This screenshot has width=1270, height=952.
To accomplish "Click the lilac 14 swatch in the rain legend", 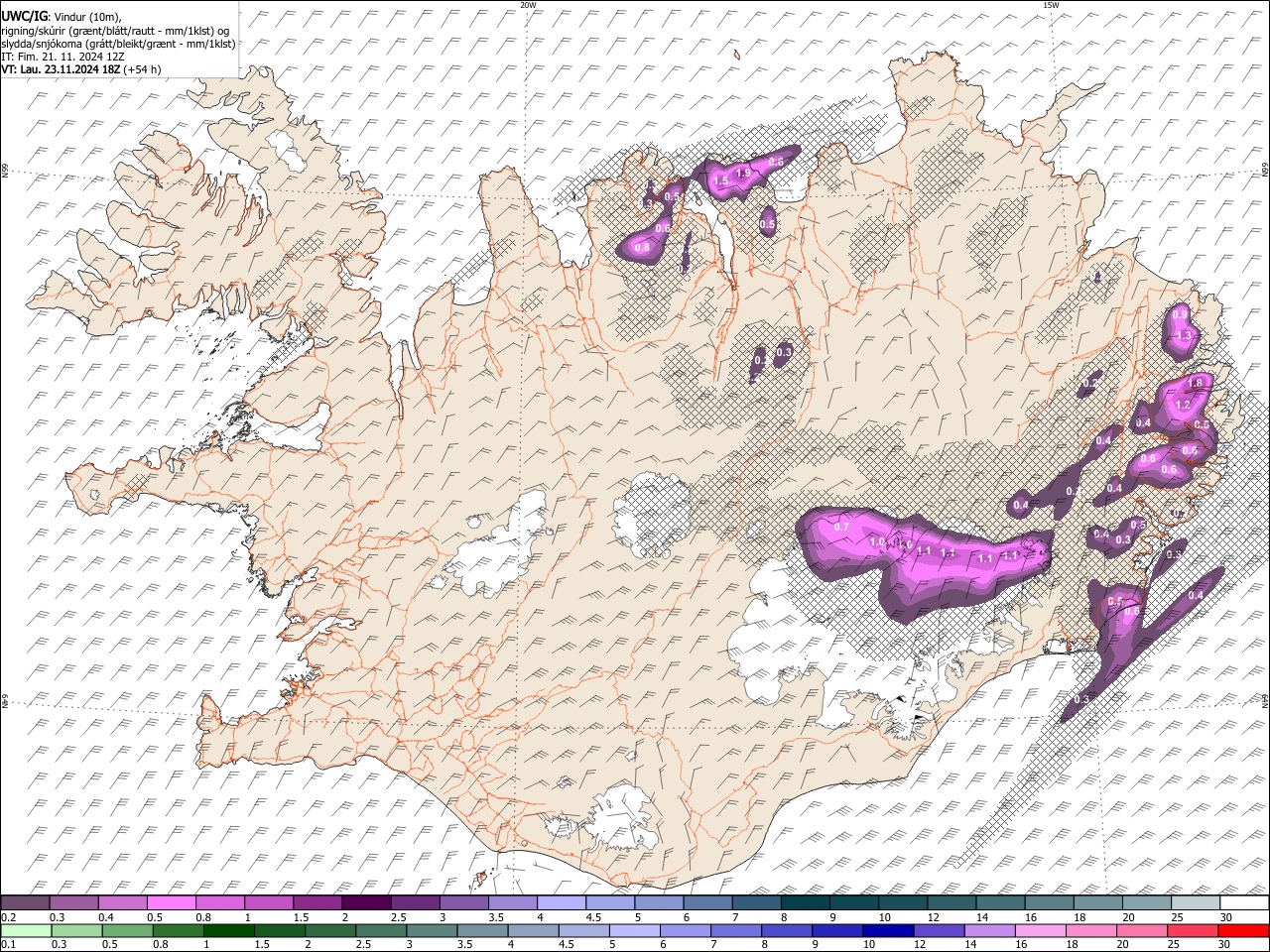I will tap(989, 930).
